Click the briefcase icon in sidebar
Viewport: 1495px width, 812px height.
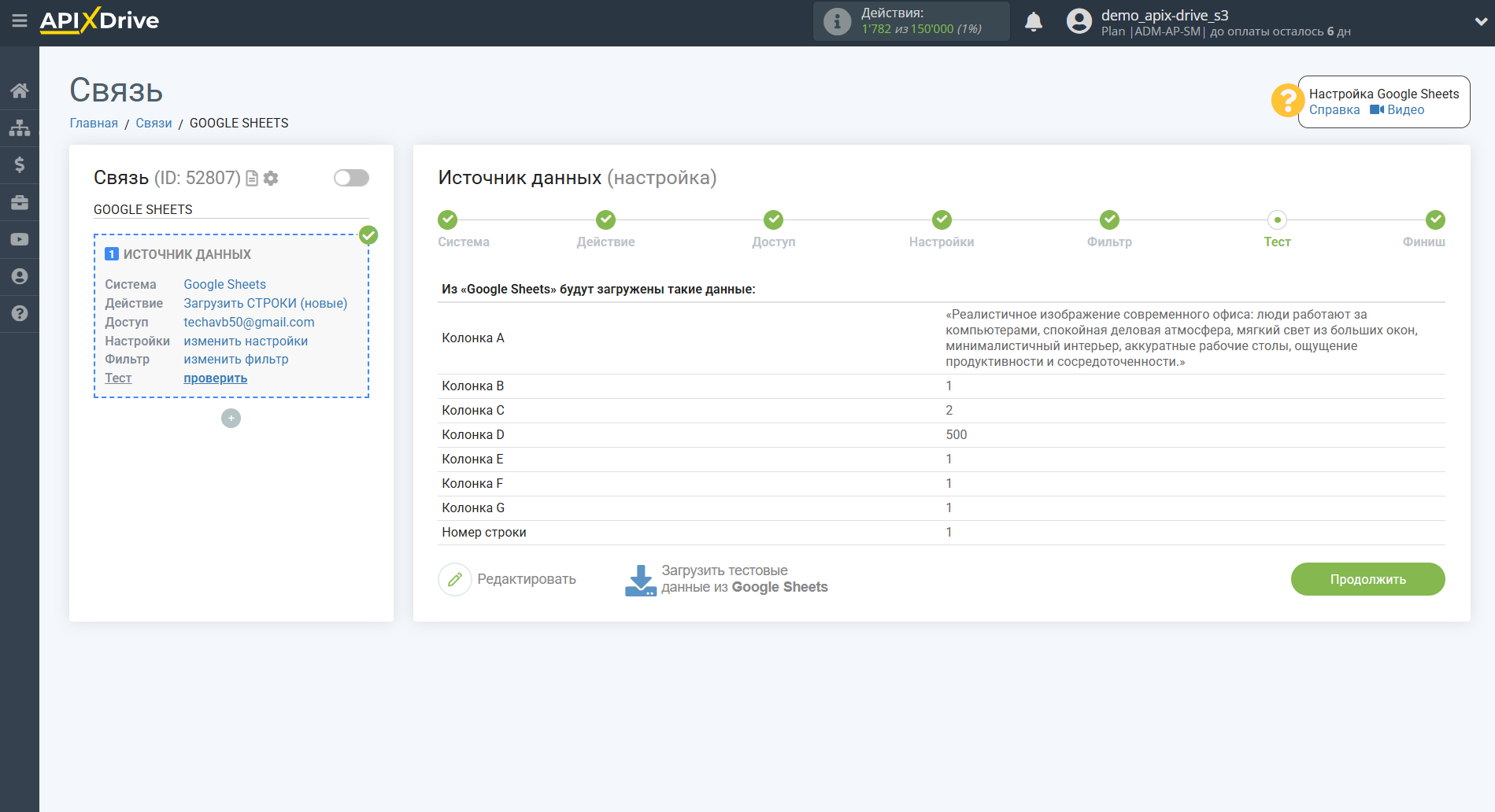tap(20, 202)
